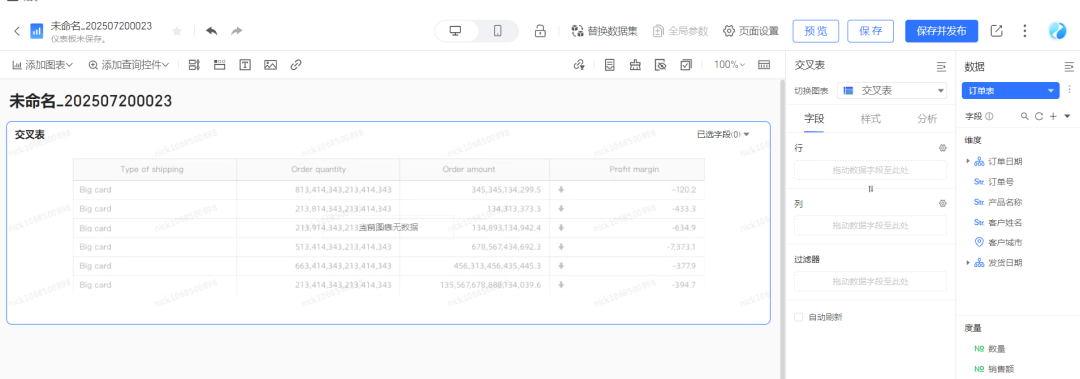Switch to desktop layout view
The width and height of the screenshot is (1080, 379).
[x=455, y=31]
